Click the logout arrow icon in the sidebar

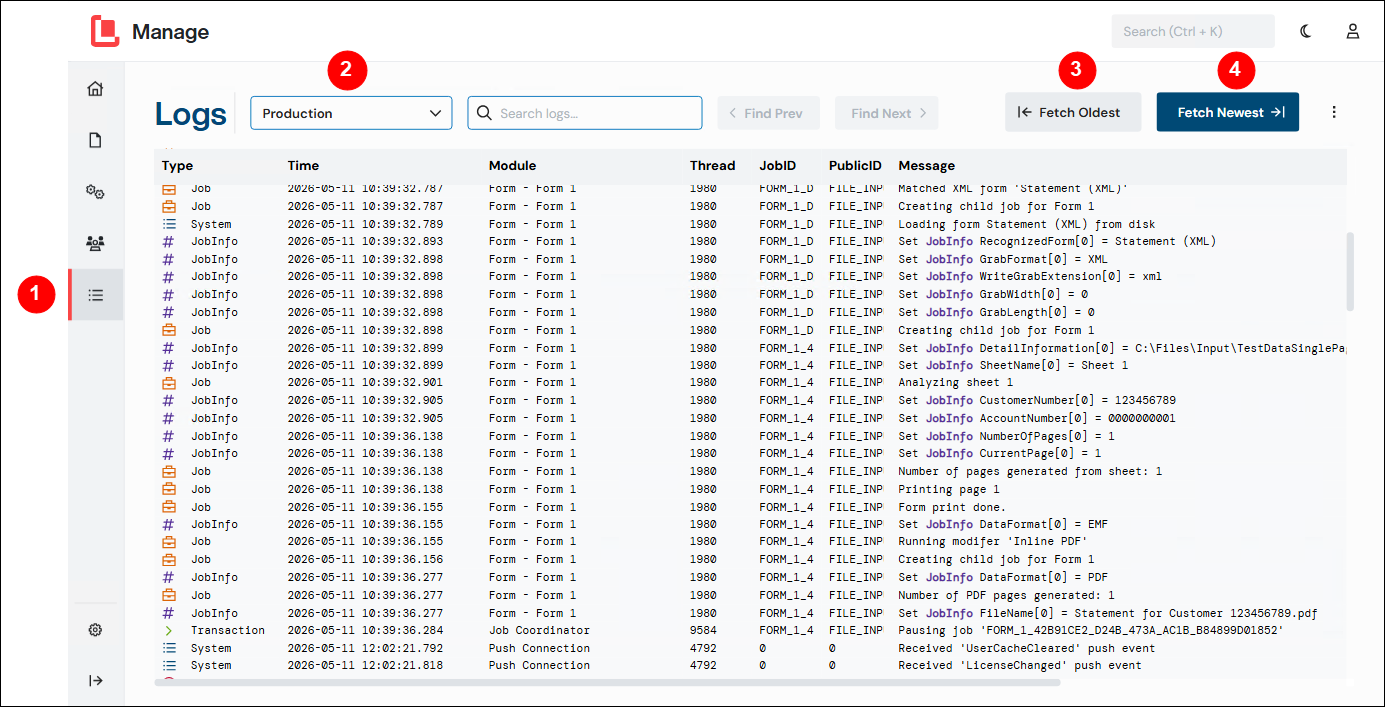click(x=95, y=681)
